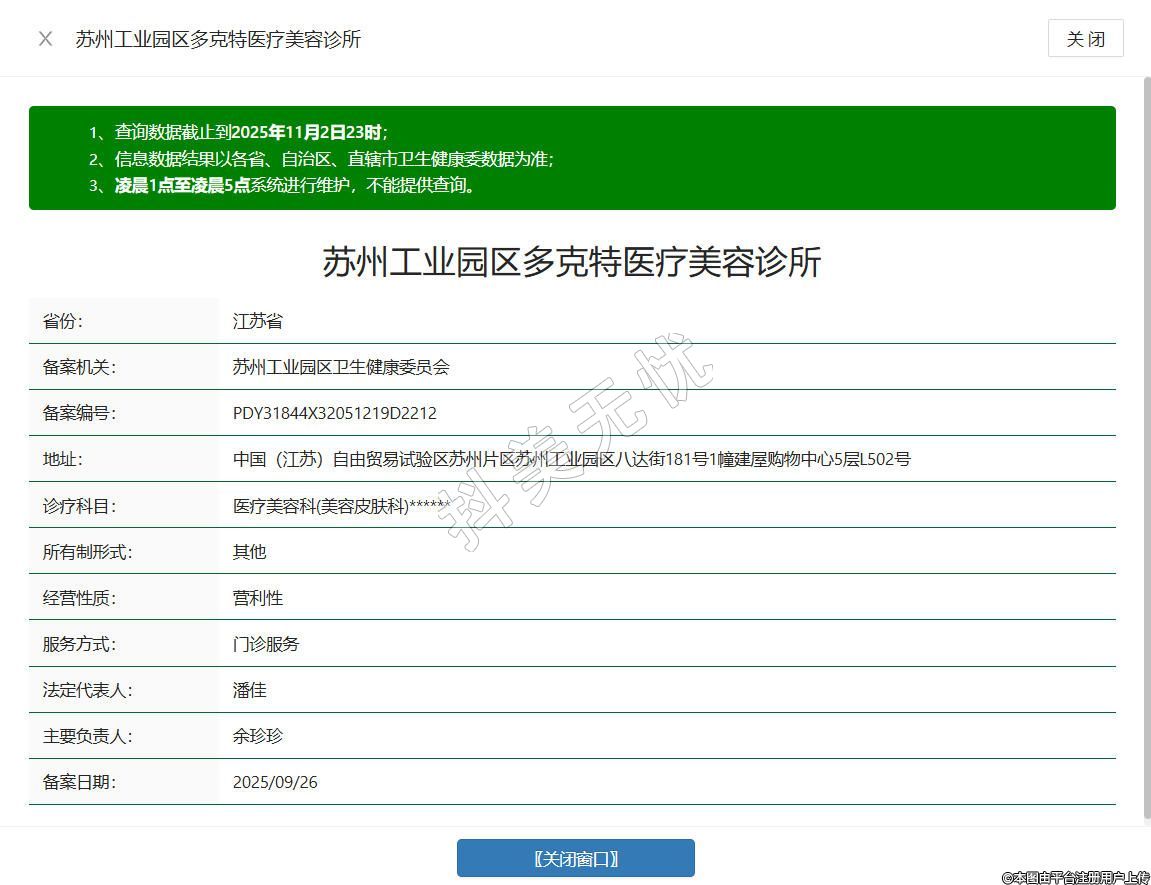Select the 备案日期 value 2025/09/26
Screen dimensions: 1151x885
275,782
